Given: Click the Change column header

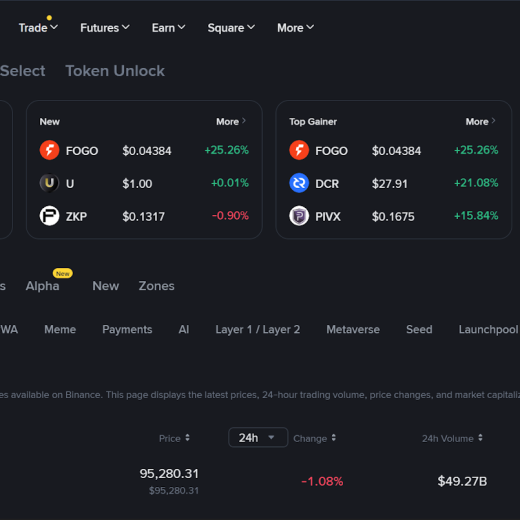Looking at the screenshot, I should click(x=310, y=438).
